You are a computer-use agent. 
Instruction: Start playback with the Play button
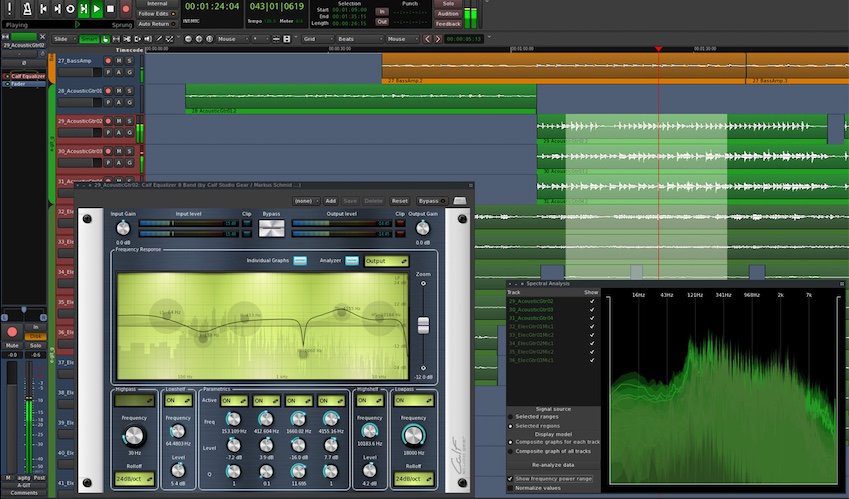tap(97, 9)
